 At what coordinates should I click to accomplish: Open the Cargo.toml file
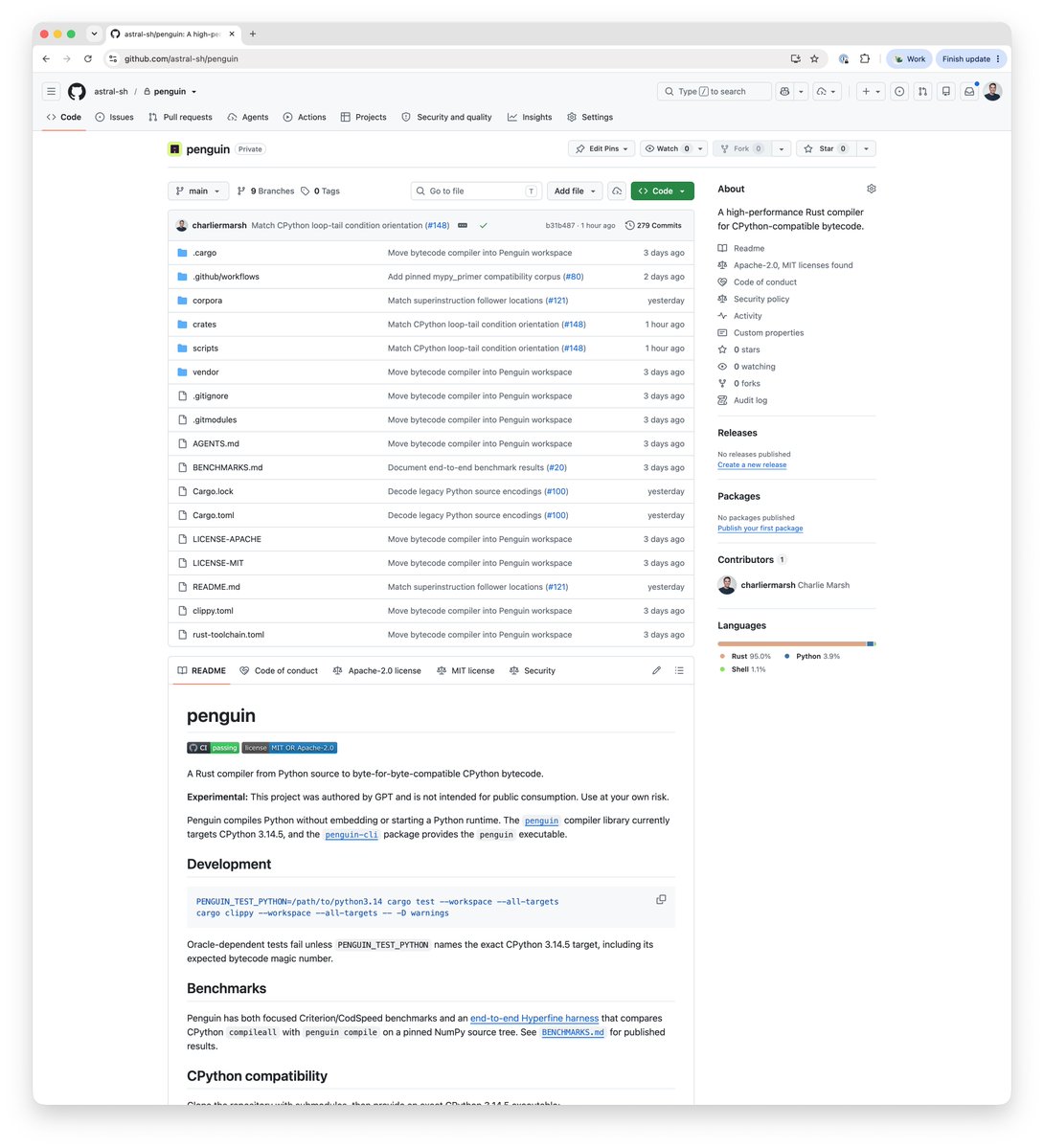(x=214, y=515)
